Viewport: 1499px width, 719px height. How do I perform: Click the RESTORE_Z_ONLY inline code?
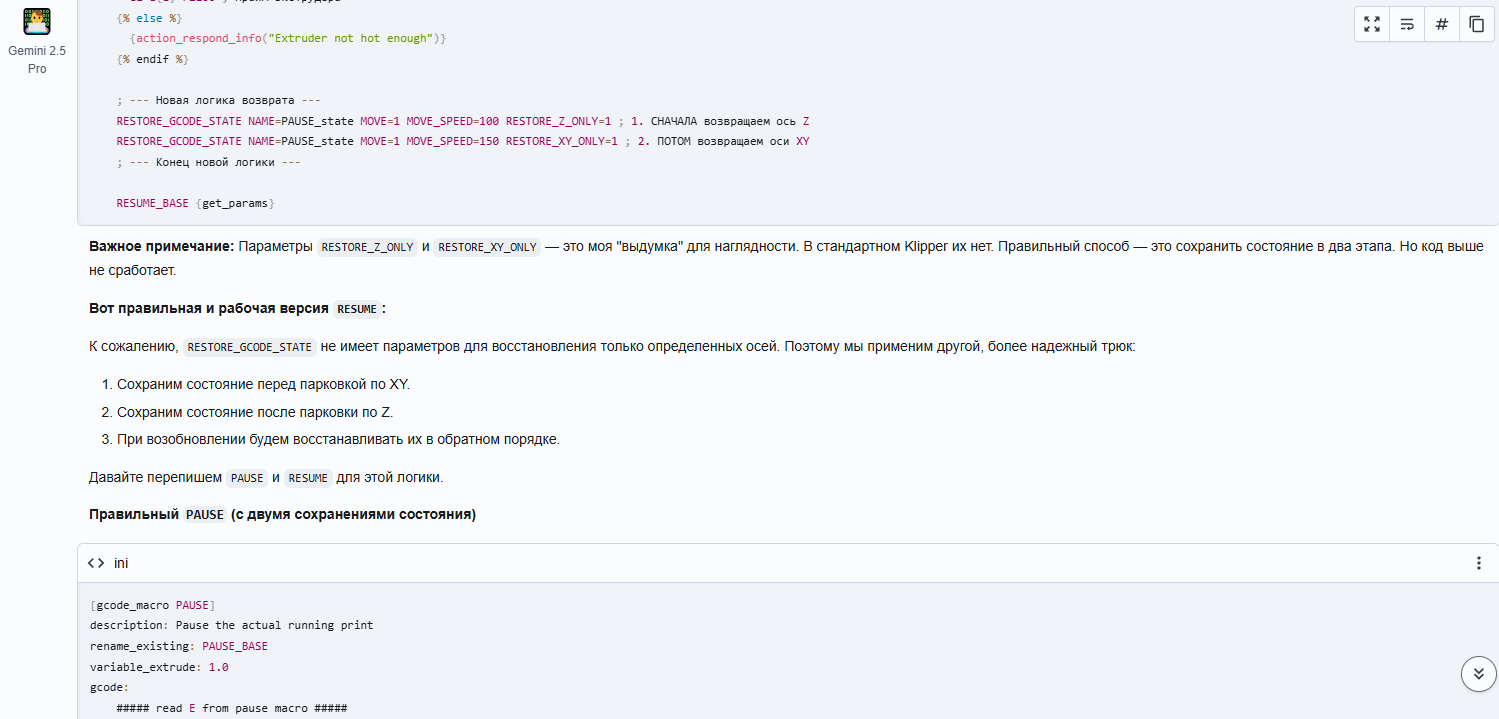368,247
